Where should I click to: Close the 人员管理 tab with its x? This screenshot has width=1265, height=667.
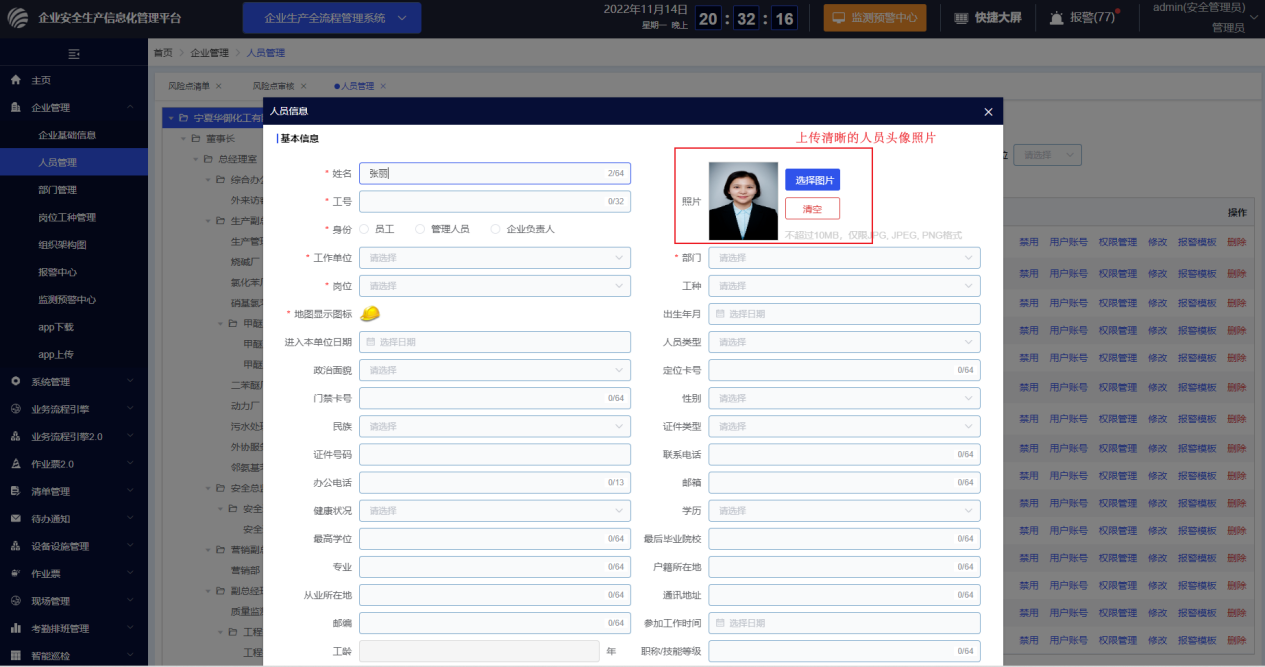[382, 86]
